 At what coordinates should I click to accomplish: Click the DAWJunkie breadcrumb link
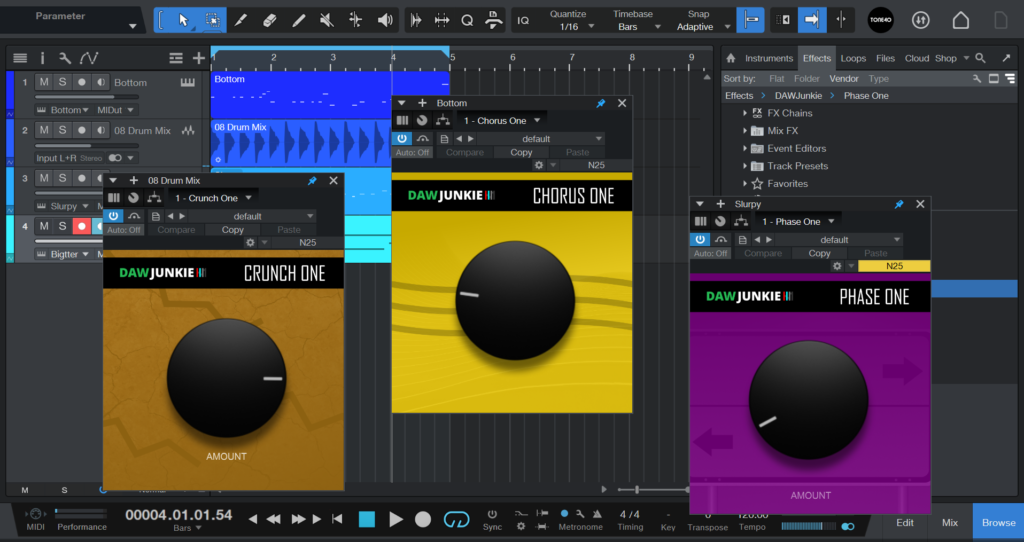[798, 95]
